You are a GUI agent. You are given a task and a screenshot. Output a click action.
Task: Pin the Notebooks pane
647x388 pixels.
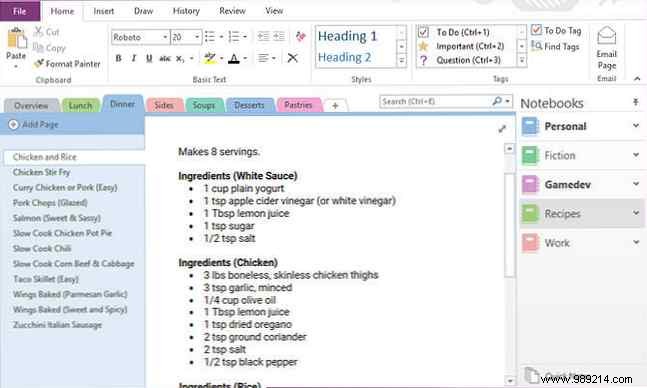click(x=636, y=102)
